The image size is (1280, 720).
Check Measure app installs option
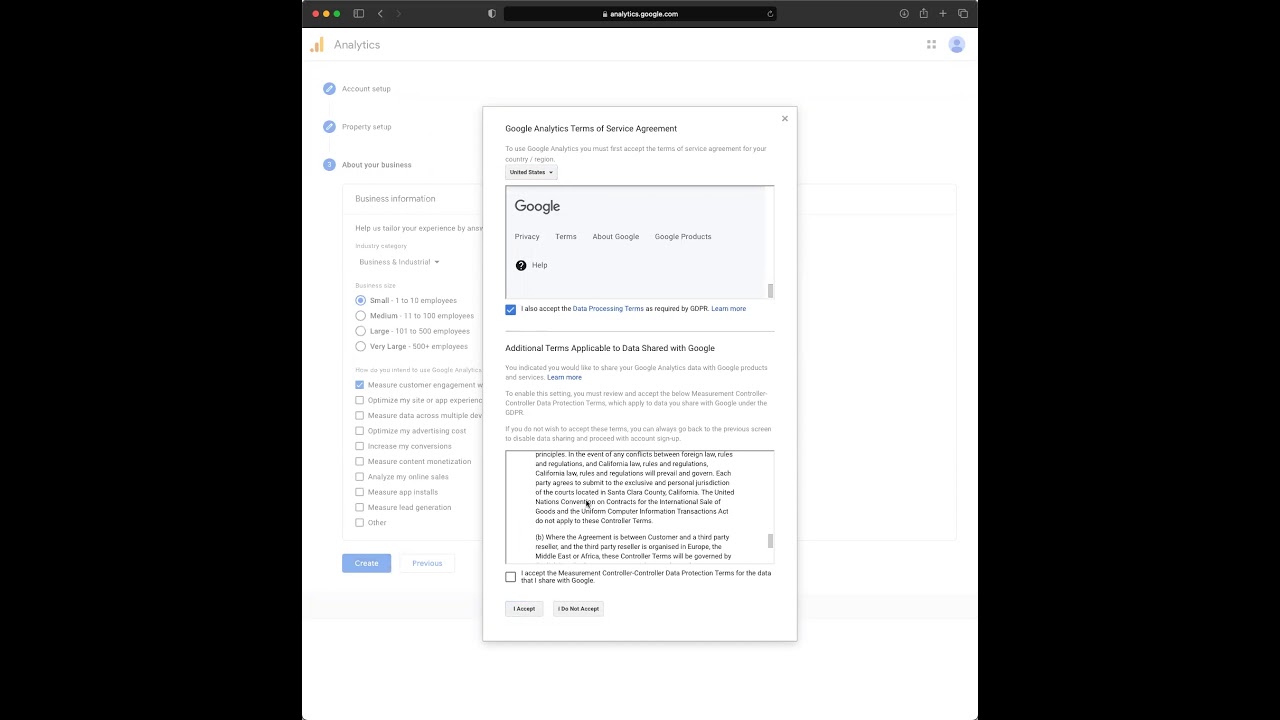[360, 492]
